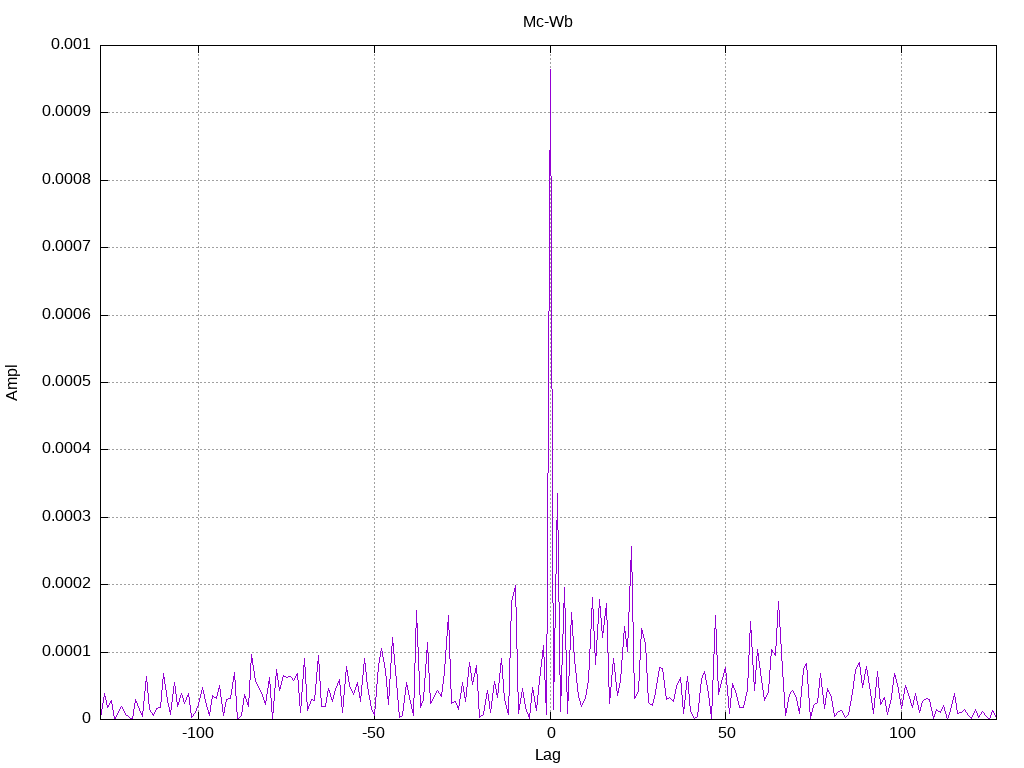Viewport: 1024px width, 768px height.
Task: Click the Ampl y-axis label
Action: tap(12, 383)
